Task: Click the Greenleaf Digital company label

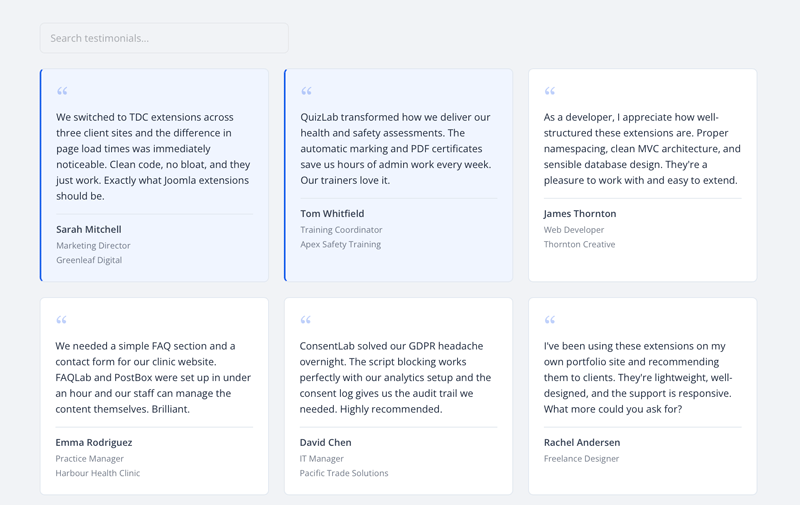Action: point(89,260)
